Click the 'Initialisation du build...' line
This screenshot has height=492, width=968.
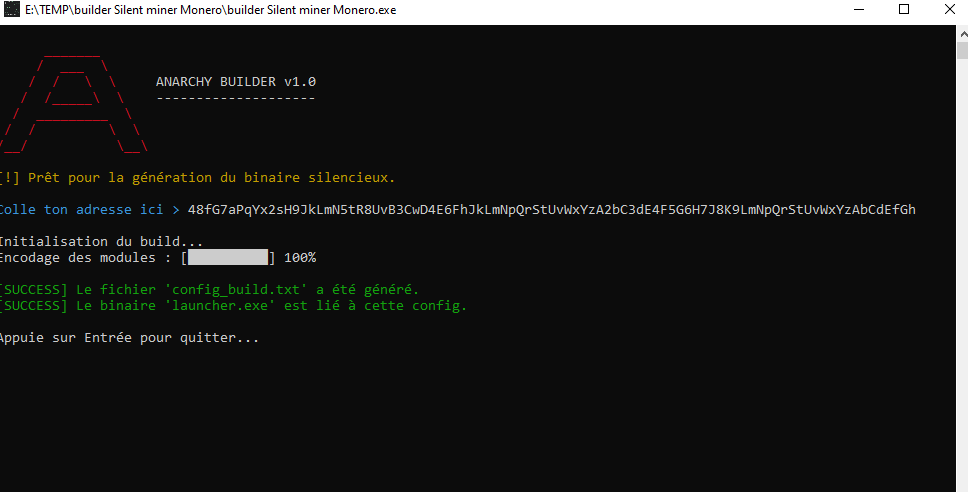tap(101, 241)
